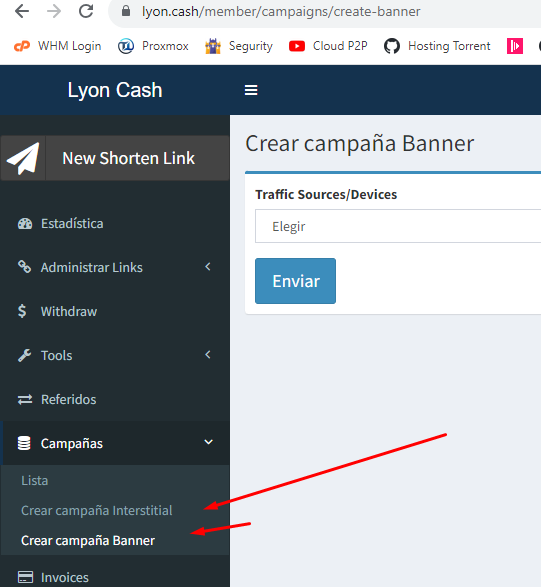
Task: Click the Referidos exchange arrows icon
Action: [x=25, y=399]
